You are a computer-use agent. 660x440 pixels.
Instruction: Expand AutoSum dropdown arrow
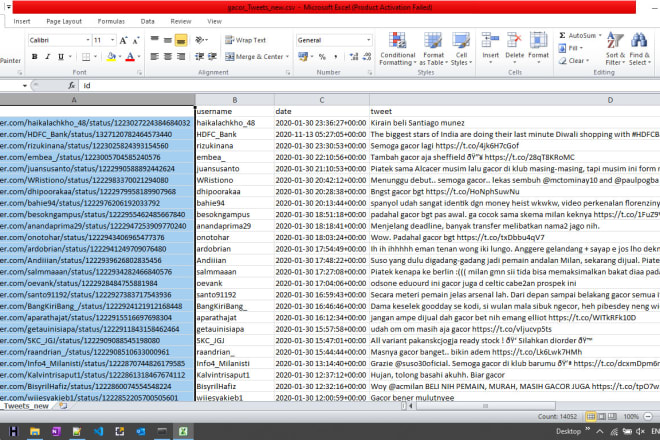[600, 35]
